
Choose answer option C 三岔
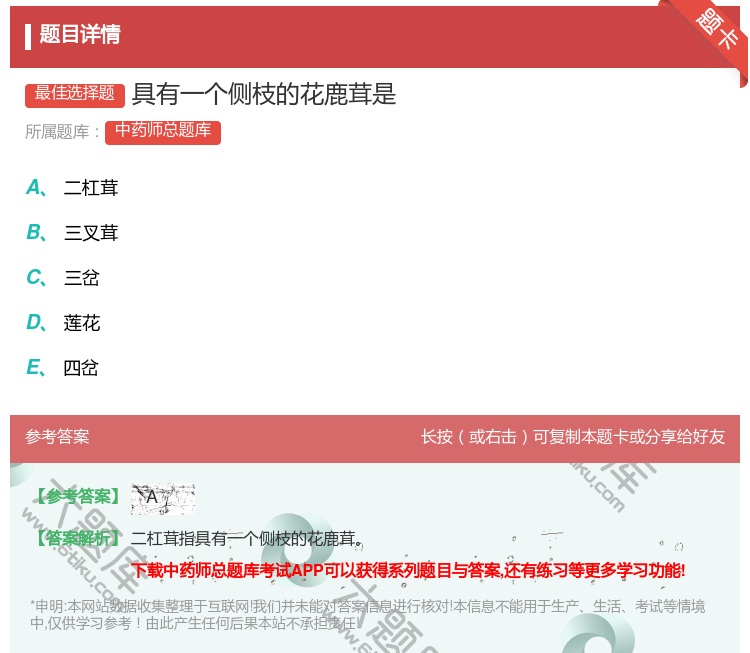point(63,277)
